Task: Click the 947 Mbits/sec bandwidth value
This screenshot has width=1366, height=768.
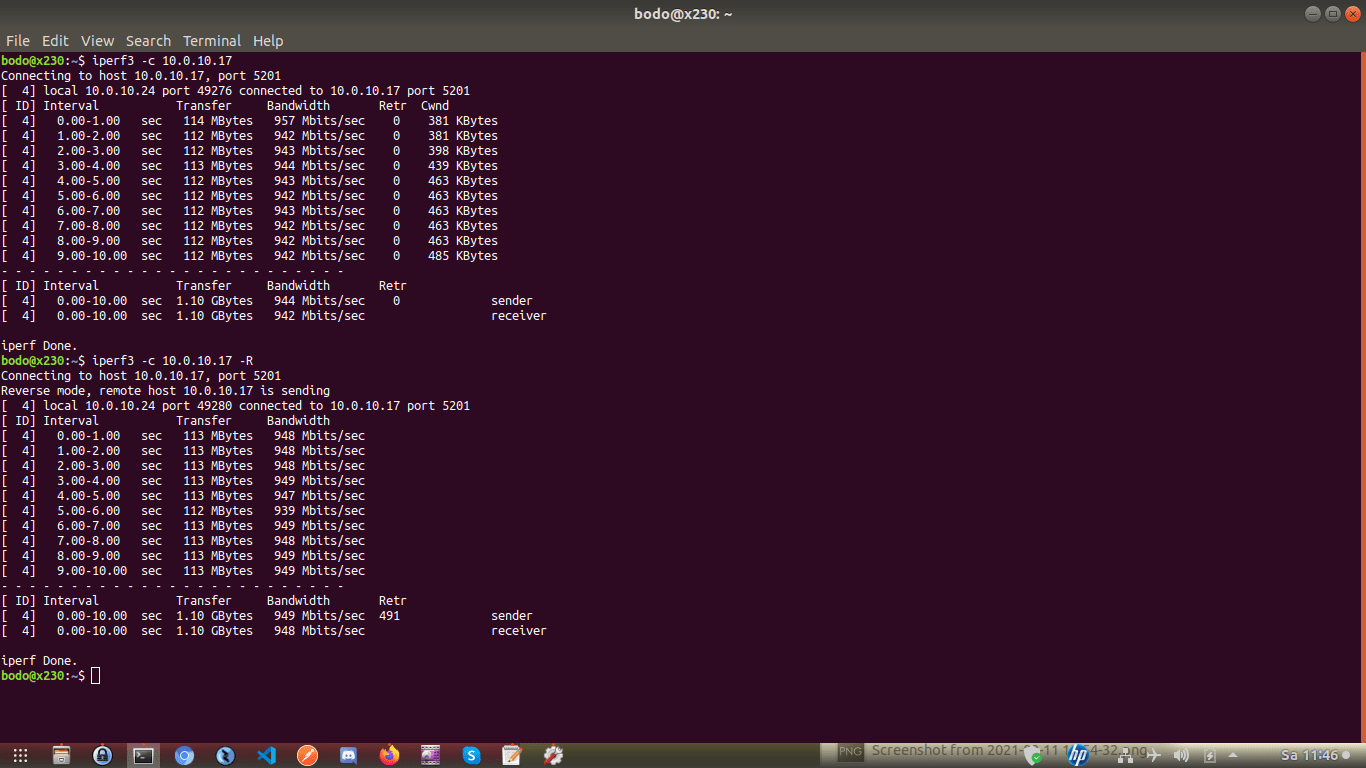Action: coord(319,496)
